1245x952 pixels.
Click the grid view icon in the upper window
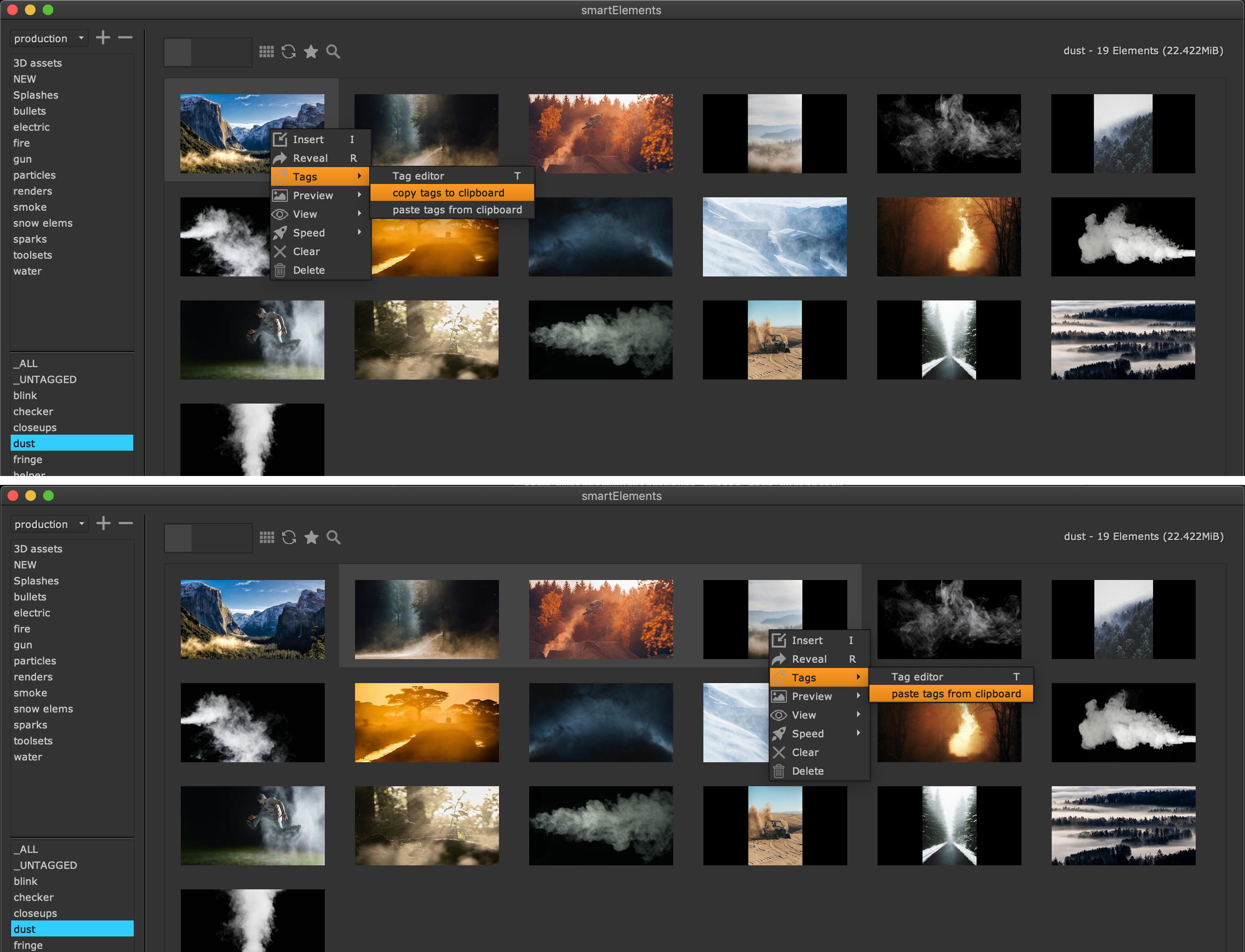point(266,52)
